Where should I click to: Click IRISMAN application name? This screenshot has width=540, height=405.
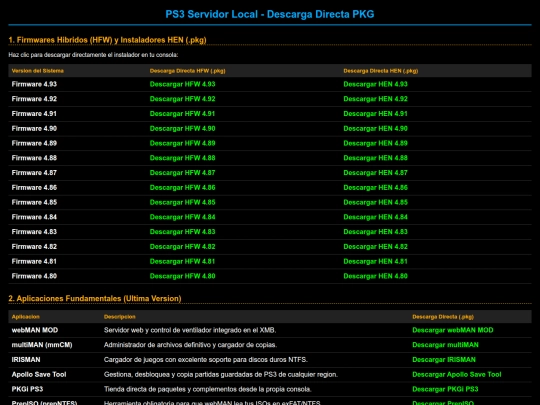pyautogui.click(x=26, y=360)
